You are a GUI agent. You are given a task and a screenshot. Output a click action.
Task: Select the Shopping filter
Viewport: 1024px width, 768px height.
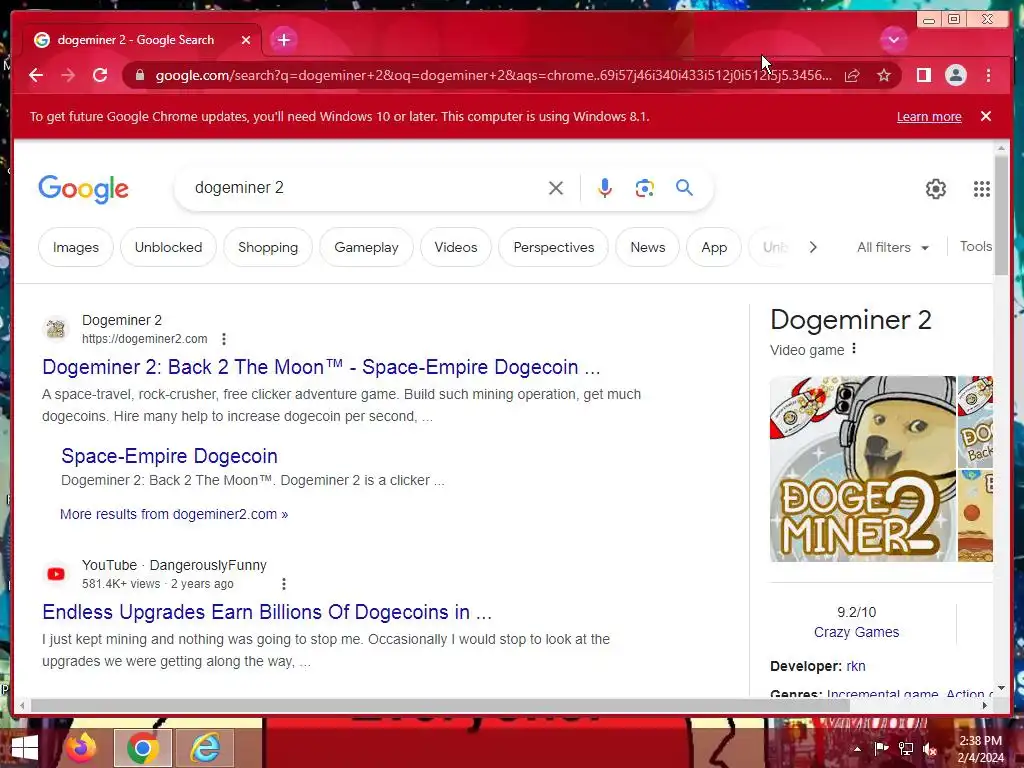pos(268,248)
